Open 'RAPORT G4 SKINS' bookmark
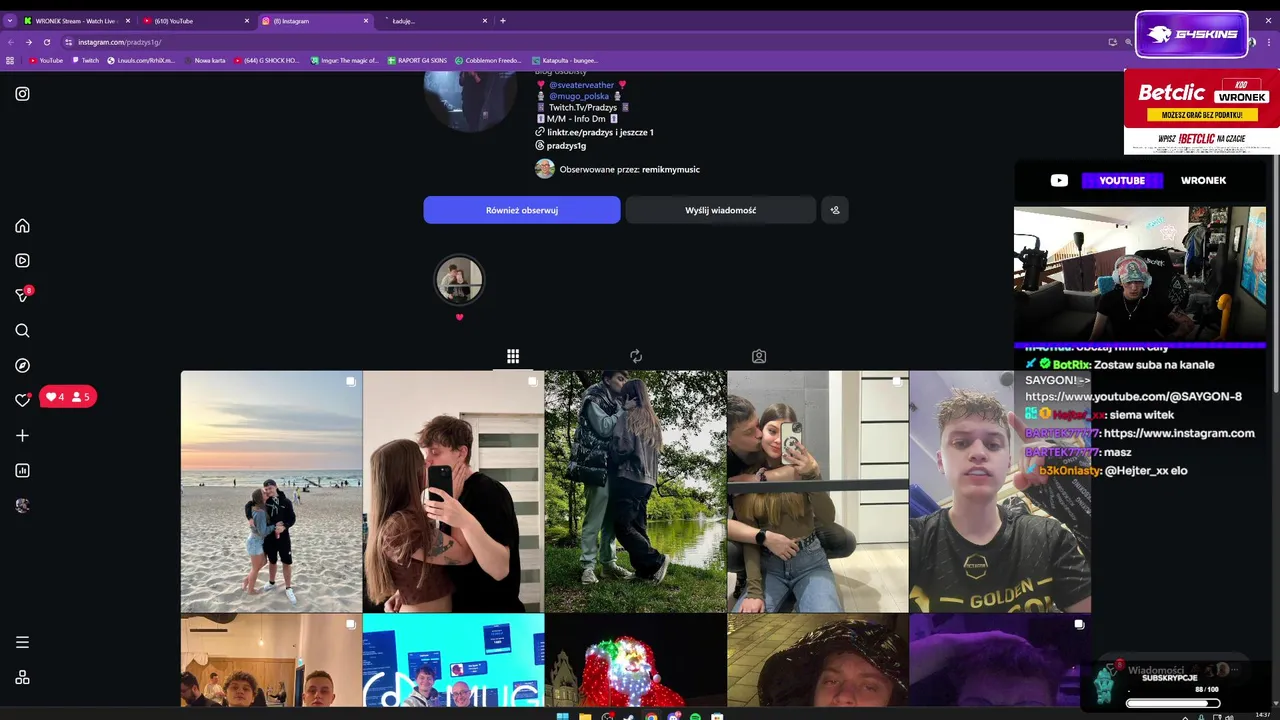The width and height of the screenshot is (1280, 720). point(417,60)
